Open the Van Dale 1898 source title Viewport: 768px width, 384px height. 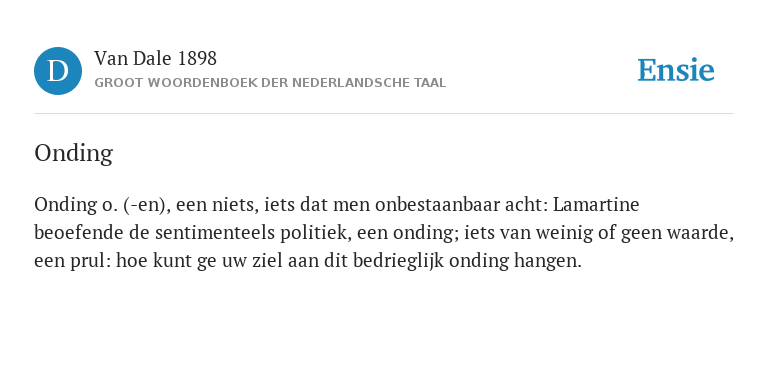click(x=155, y=59)
